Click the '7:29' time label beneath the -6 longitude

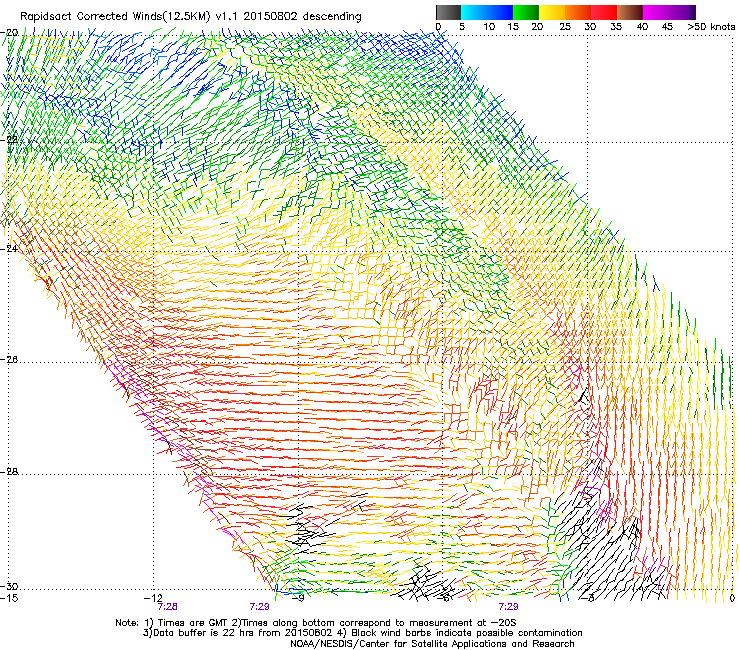(x=508, y=607)
